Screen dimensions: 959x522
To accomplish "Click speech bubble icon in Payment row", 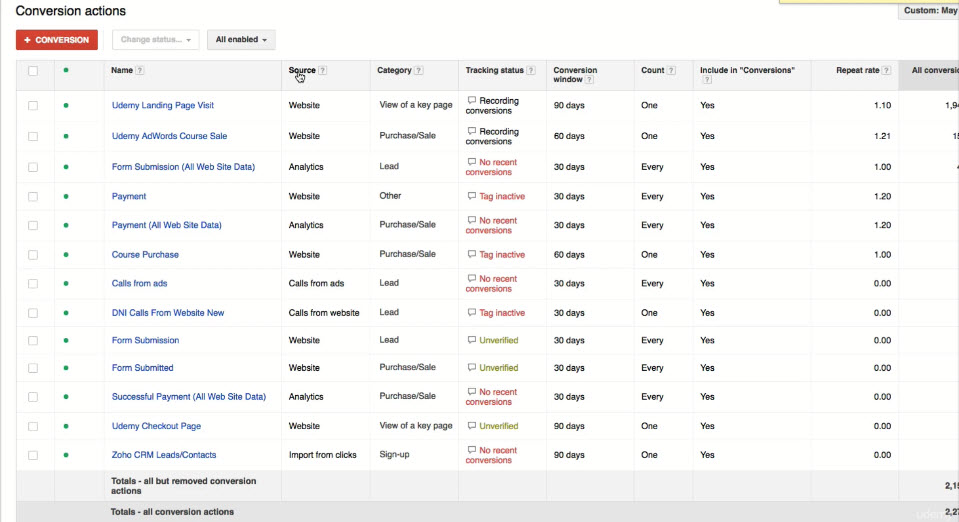I will tap(471, 197).
